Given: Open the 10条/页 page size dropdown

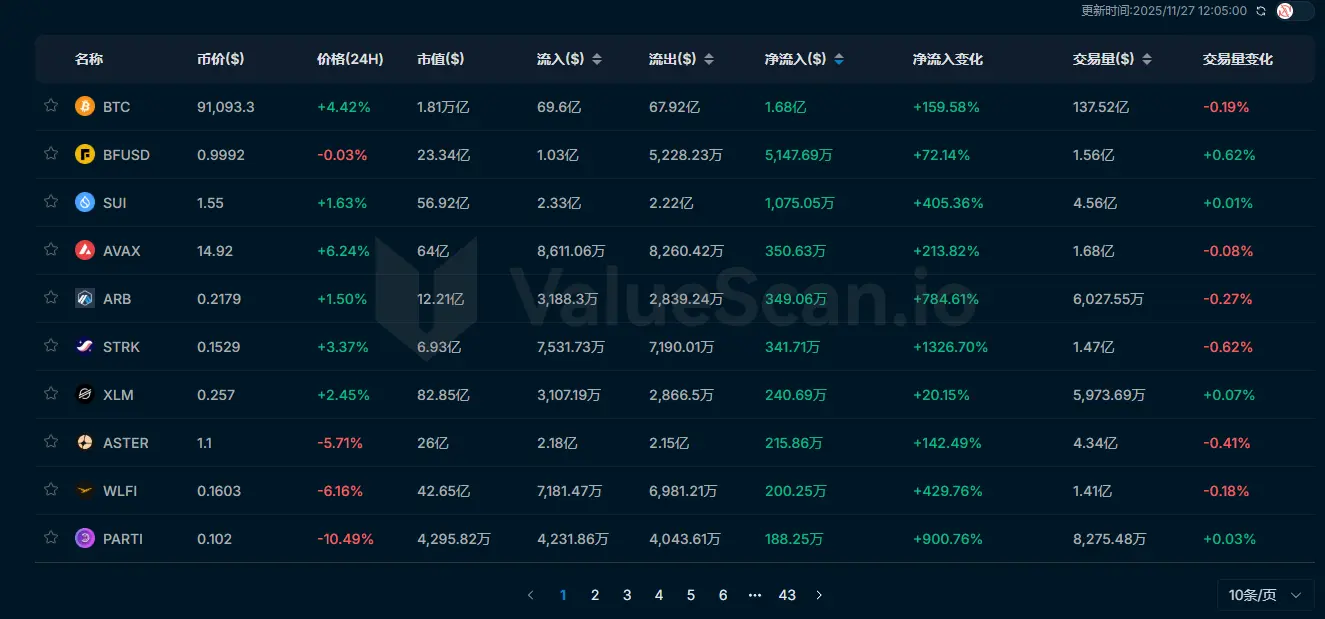Looking at the screenshot, I should pos(1265,595).
